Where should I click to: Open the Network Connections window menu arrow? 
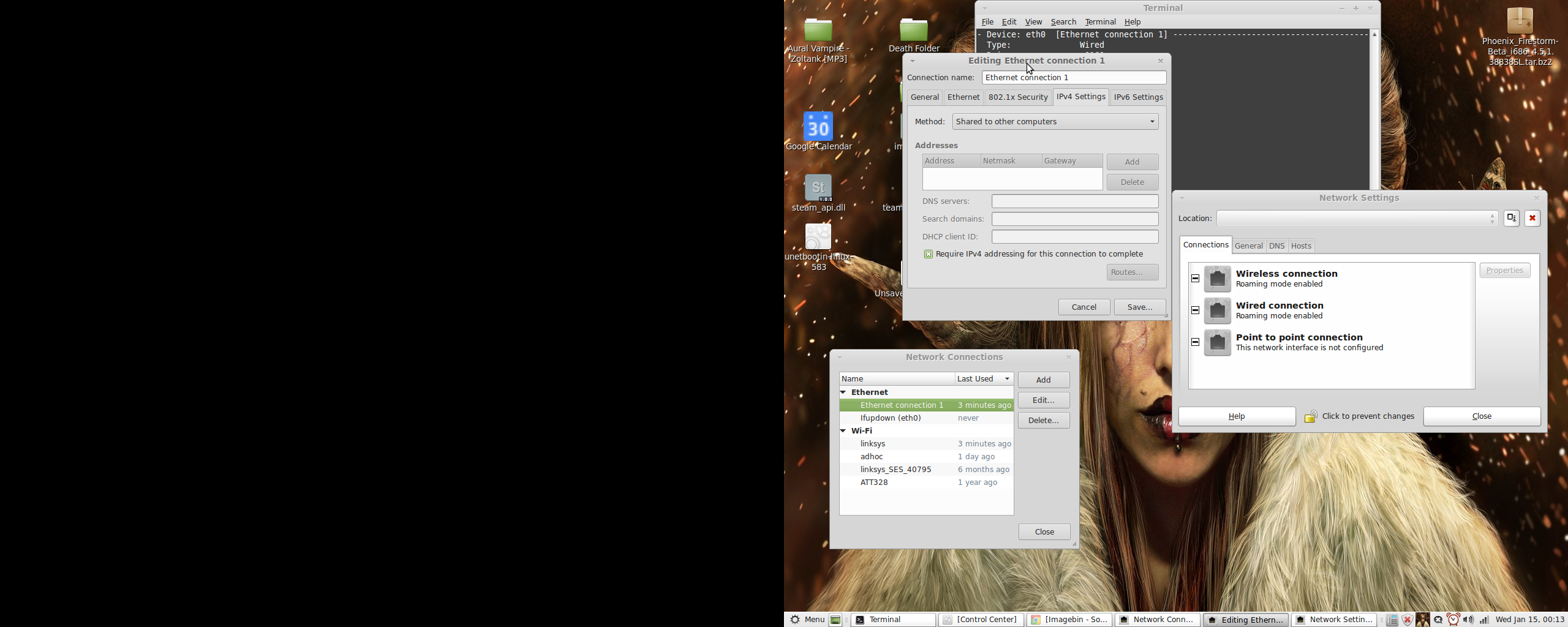click(x=840, y=358)
